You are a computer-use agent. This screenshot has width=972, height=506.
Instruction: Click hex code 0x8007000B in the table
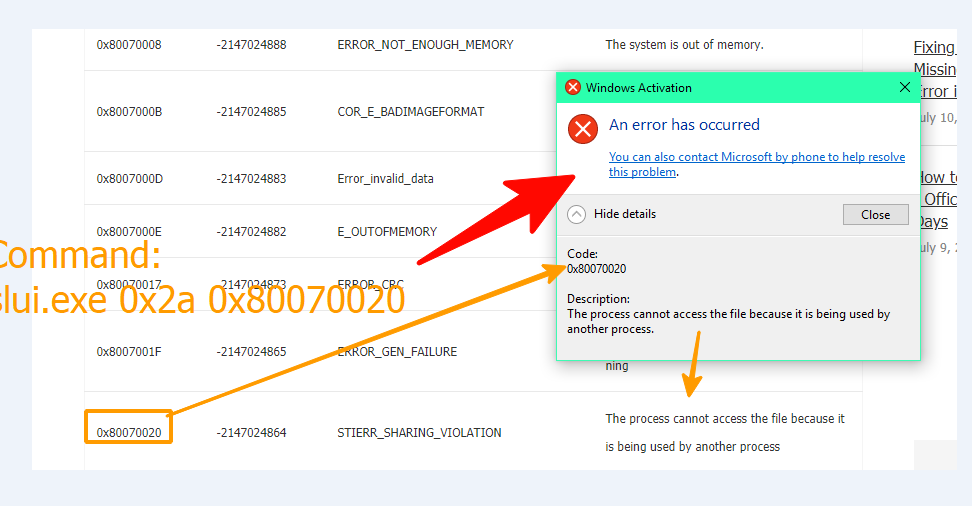coord(129,112)
